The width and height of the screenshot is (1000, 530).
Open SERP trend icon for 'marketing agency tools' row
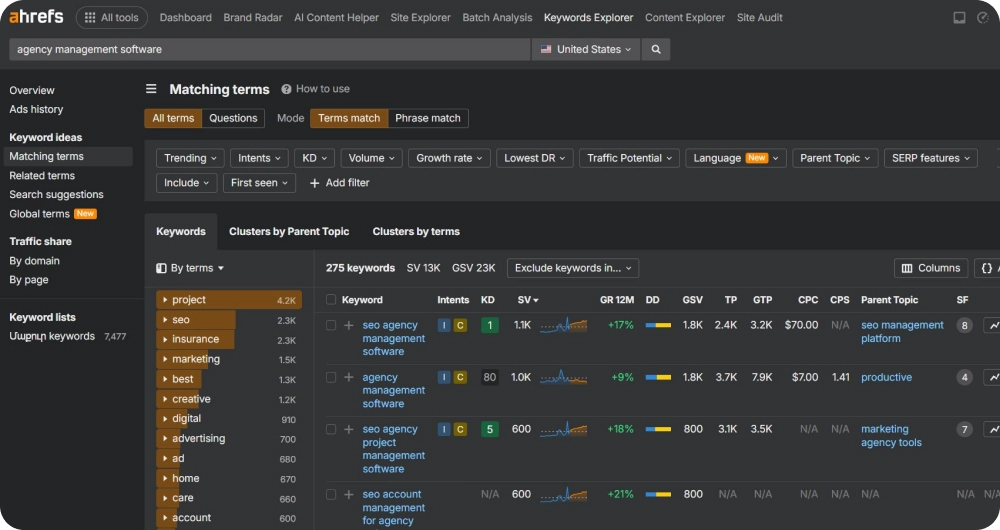(x=992, y=429)
